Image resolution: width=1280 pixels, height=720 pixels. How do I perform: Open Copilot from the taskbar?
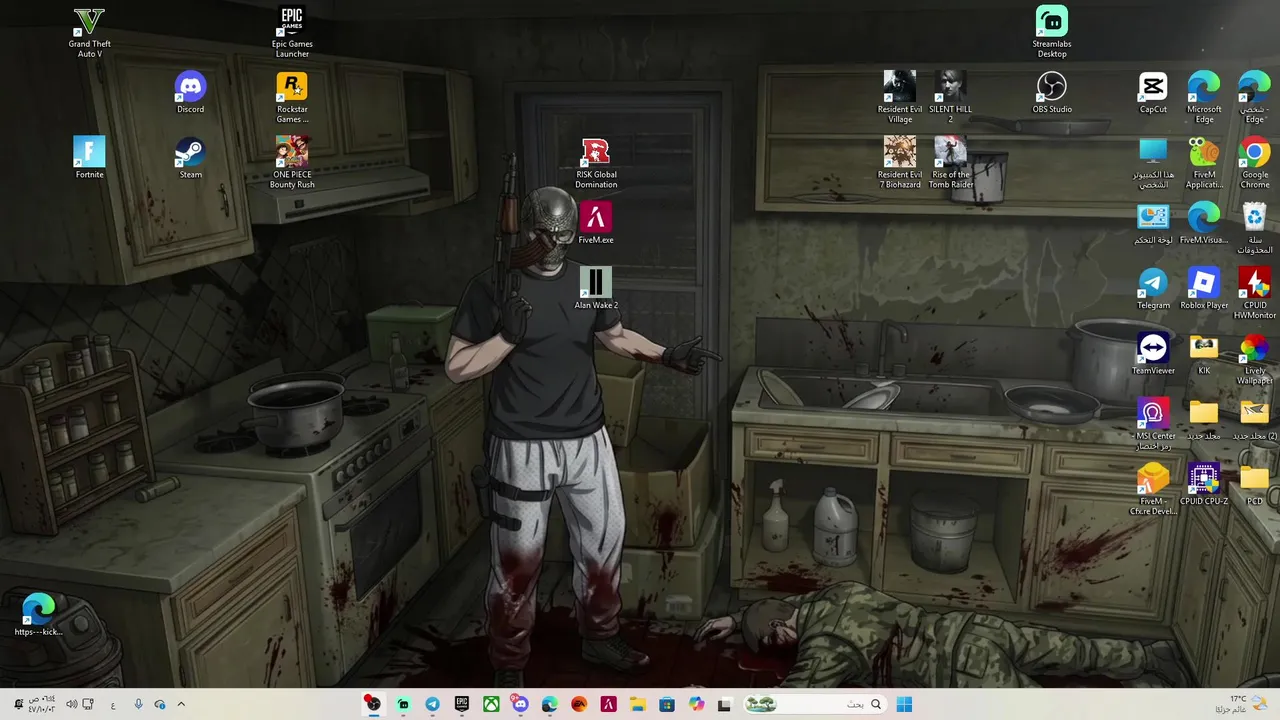[696, 704]
